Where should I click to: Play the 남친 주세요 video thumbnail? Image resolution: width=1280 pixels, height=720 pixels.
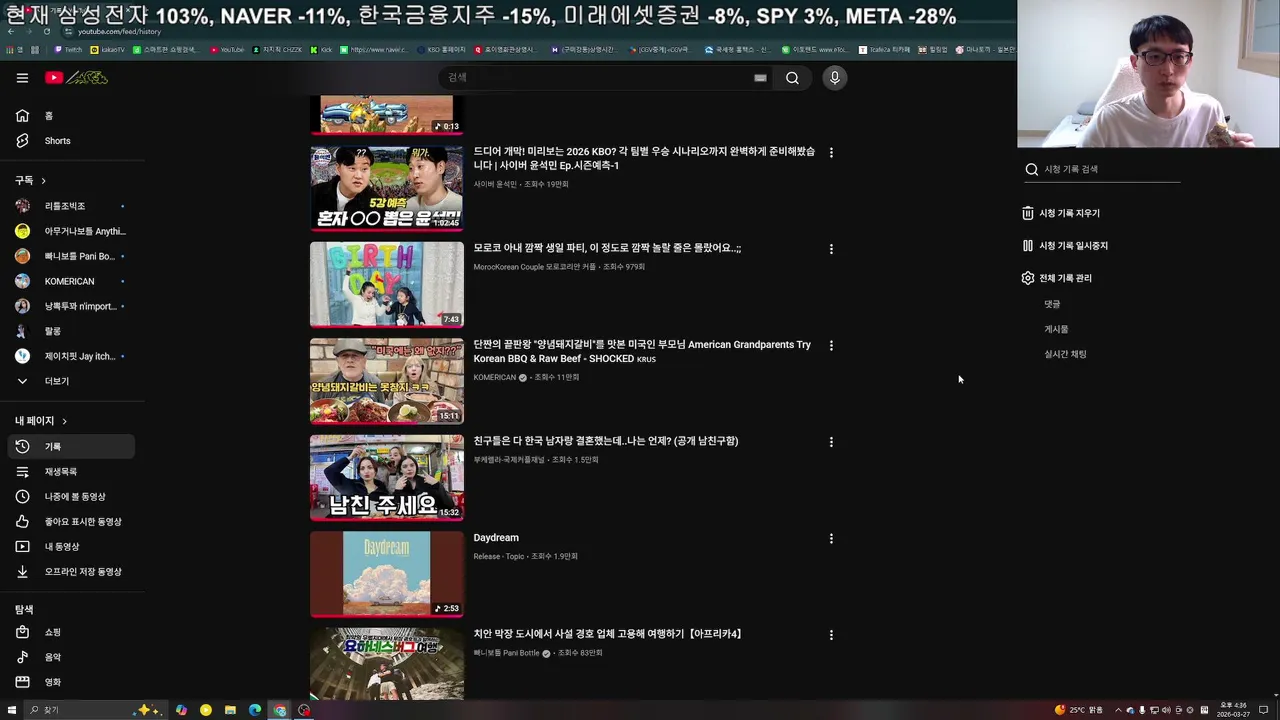click(387, 477)
